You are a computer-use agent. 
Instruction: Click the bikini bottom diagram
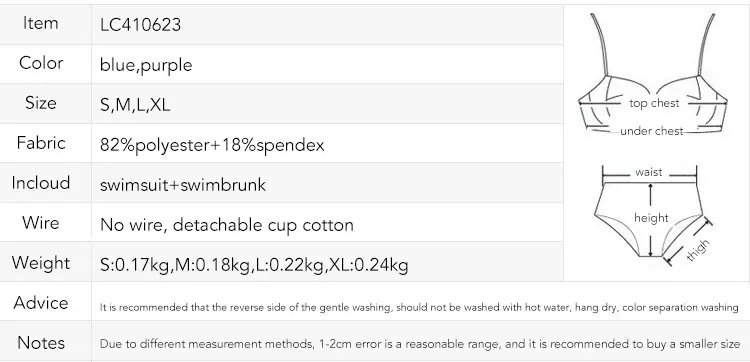coord(654,215)
